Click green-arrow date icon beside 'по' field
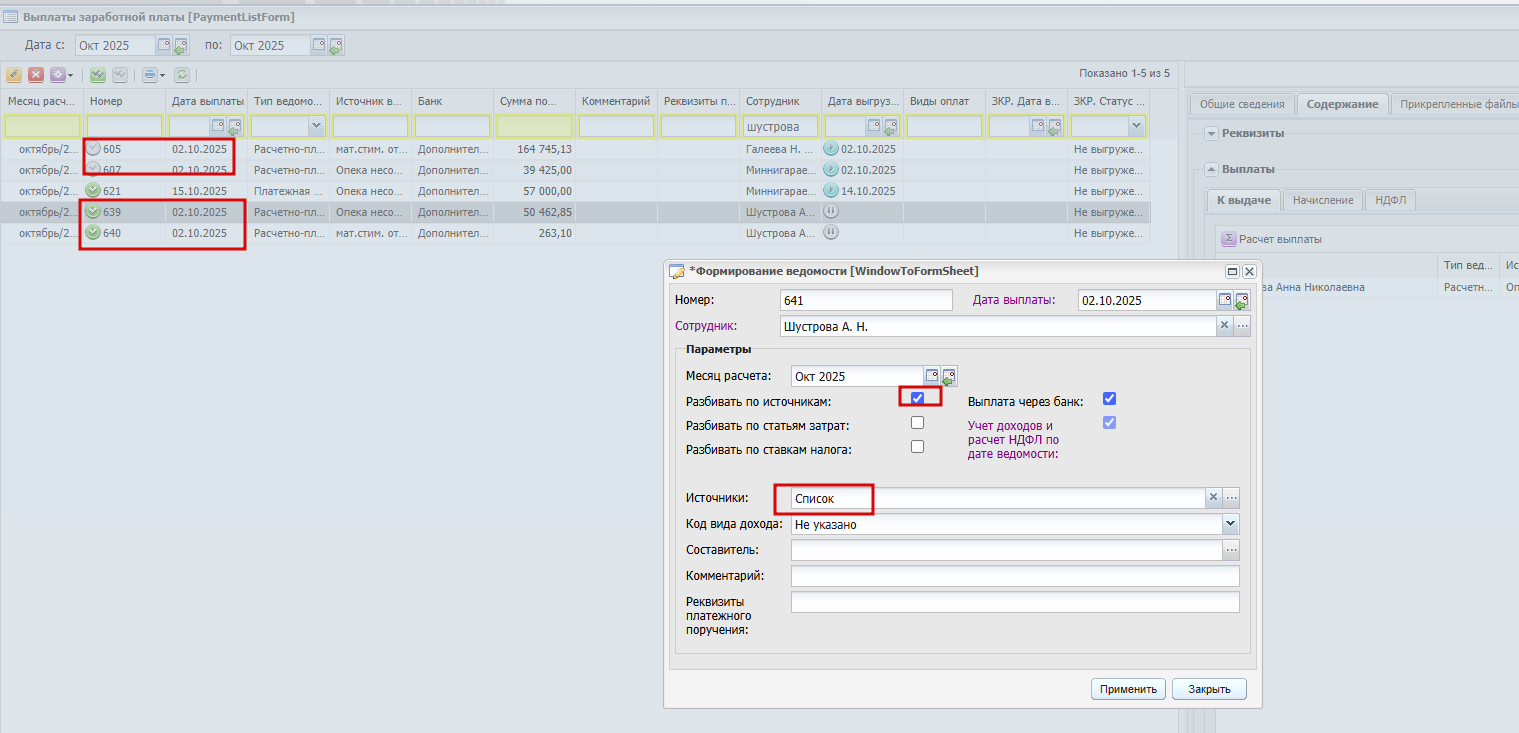 (336, 45)
